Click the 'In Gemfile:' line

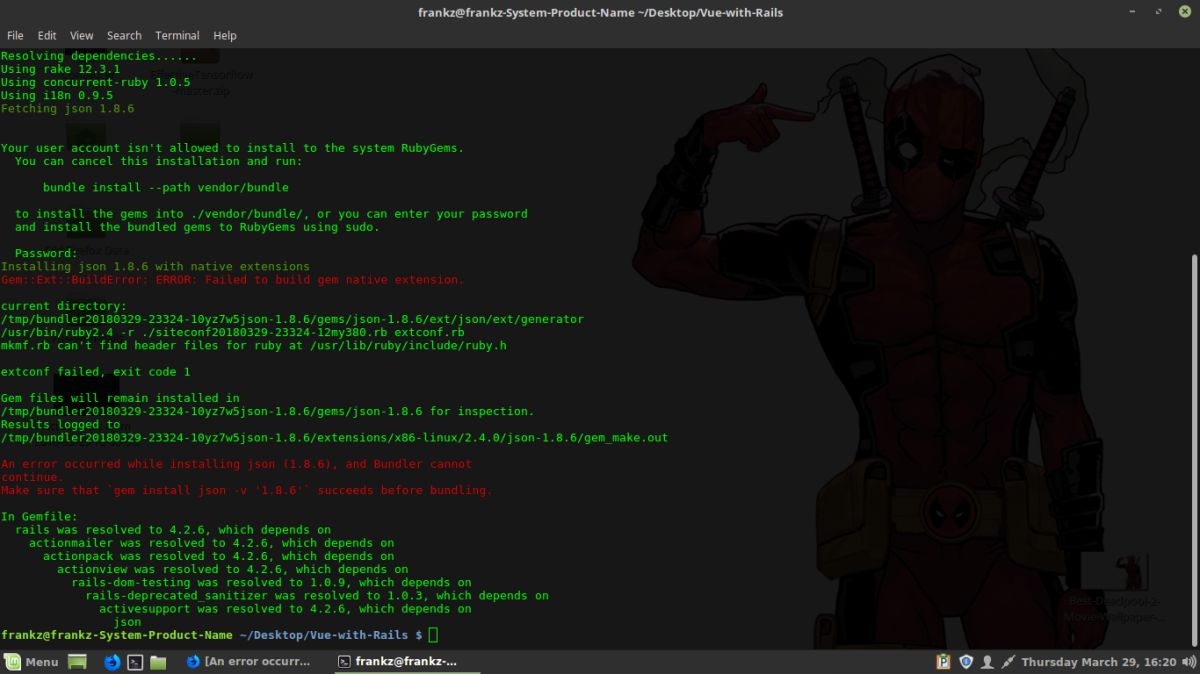click(x=39, y=516)
